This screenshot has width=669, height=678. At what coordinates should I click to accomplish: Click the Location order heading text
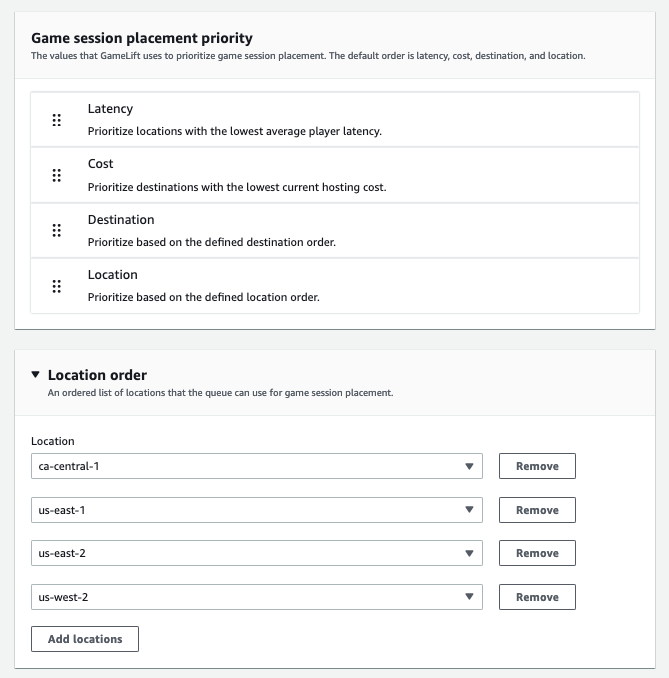pyautogui.click(x=97, y=375)
